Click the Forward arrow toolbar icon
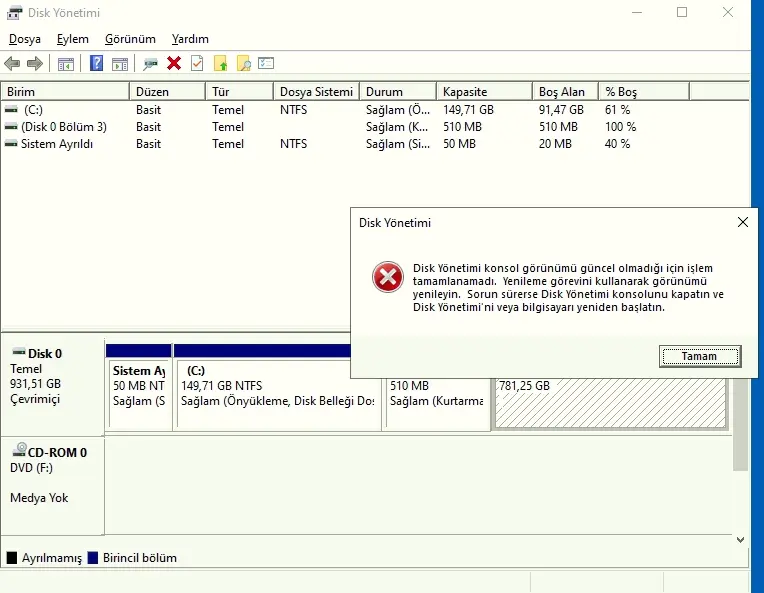The height and width of the screenshot is (593, 764). pyautogui.click(x=35, y=63)
